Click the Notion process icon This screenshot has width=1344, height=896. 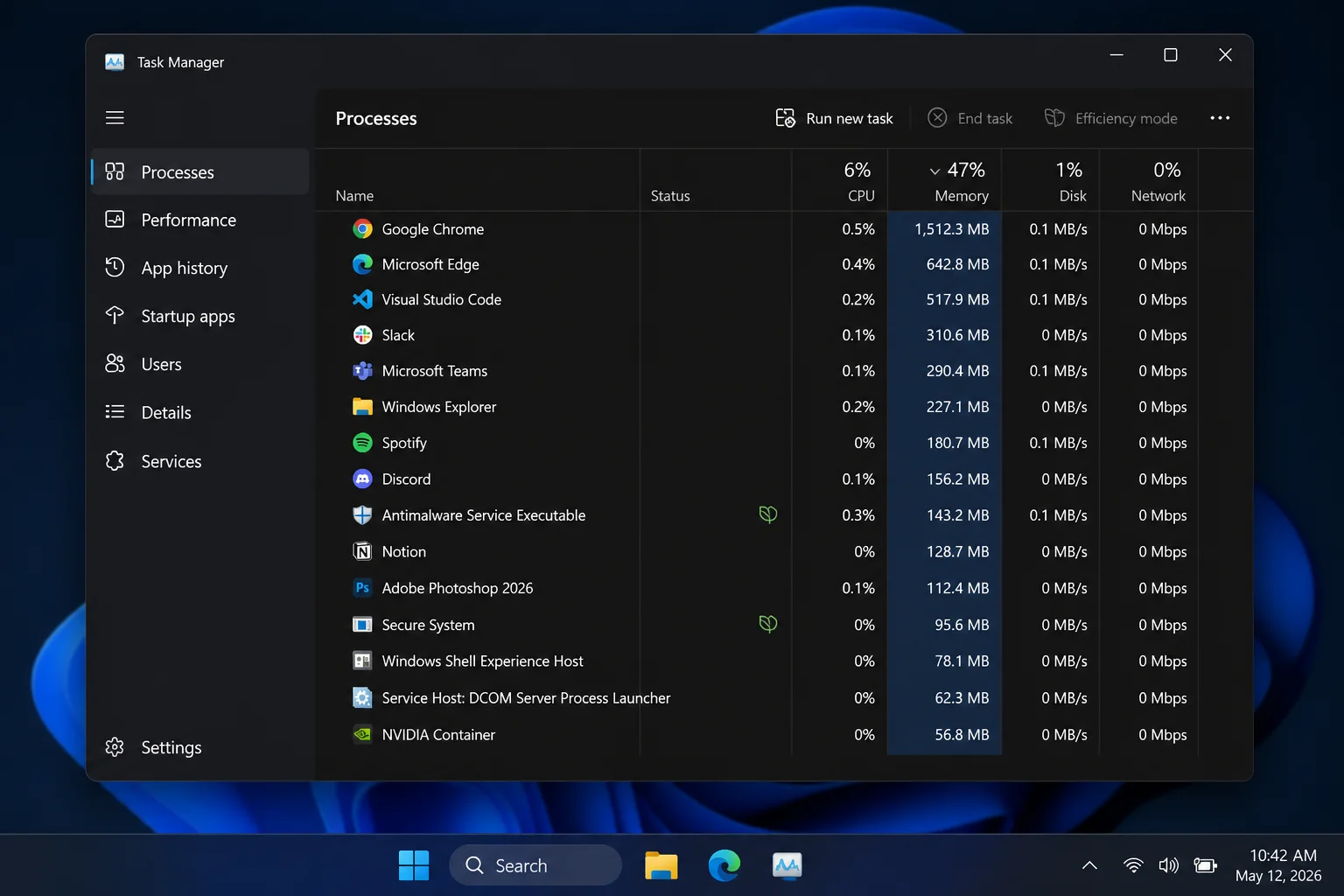pyautogui.click(x=362, y=552)
